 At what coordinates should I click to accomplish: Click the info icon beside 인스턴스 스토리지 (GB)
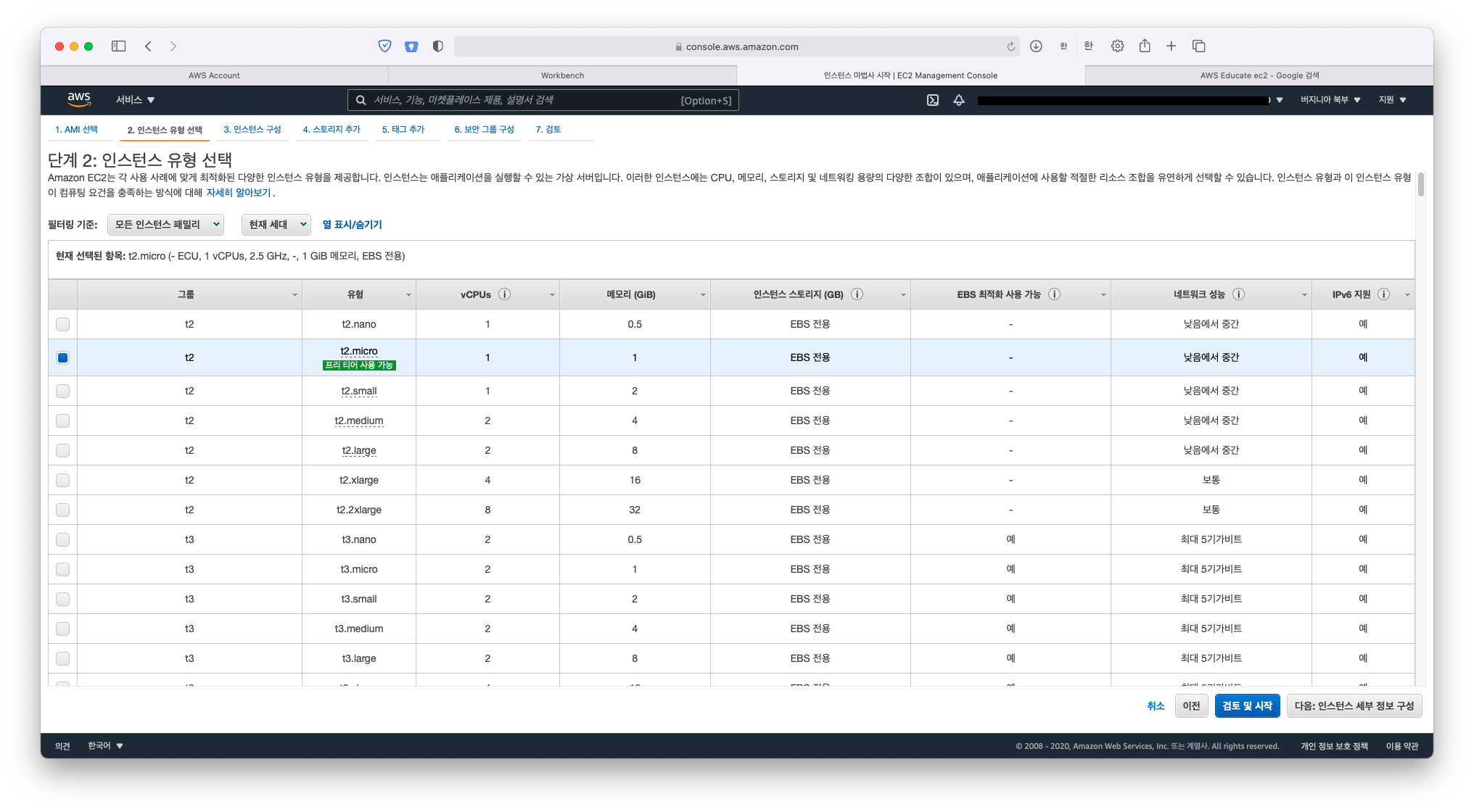(857, 294)
